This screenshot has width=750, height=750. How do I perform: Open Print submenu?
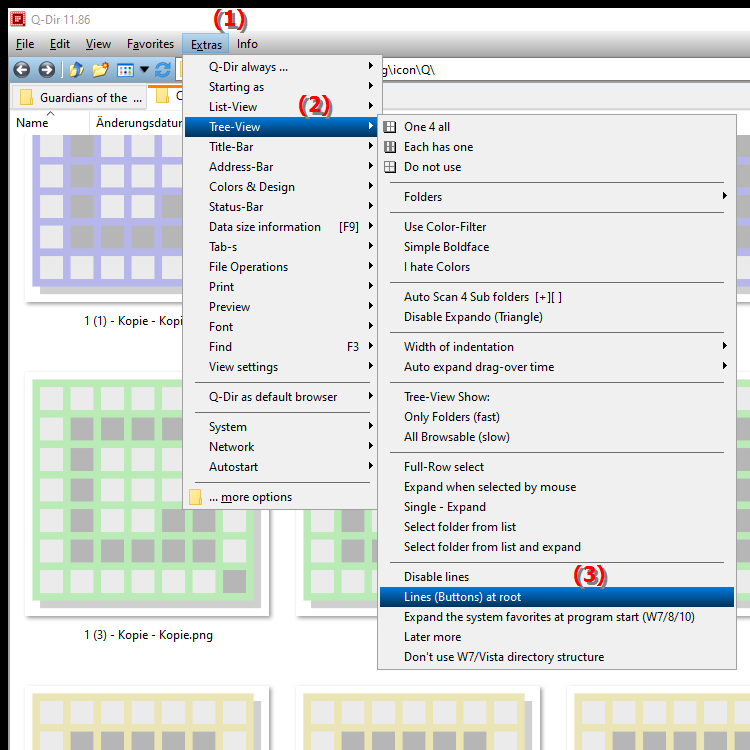pos(281,287)
